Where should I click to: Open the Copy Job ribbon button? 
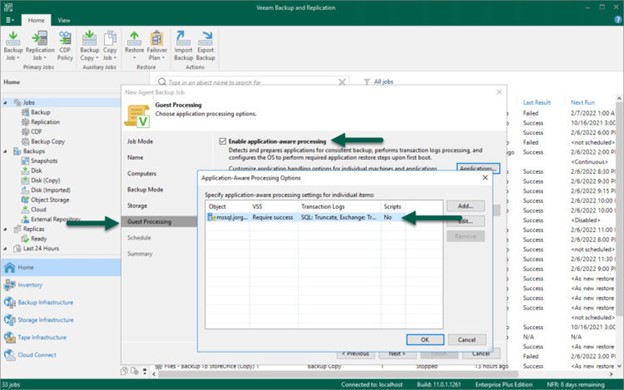coord(110,46)
